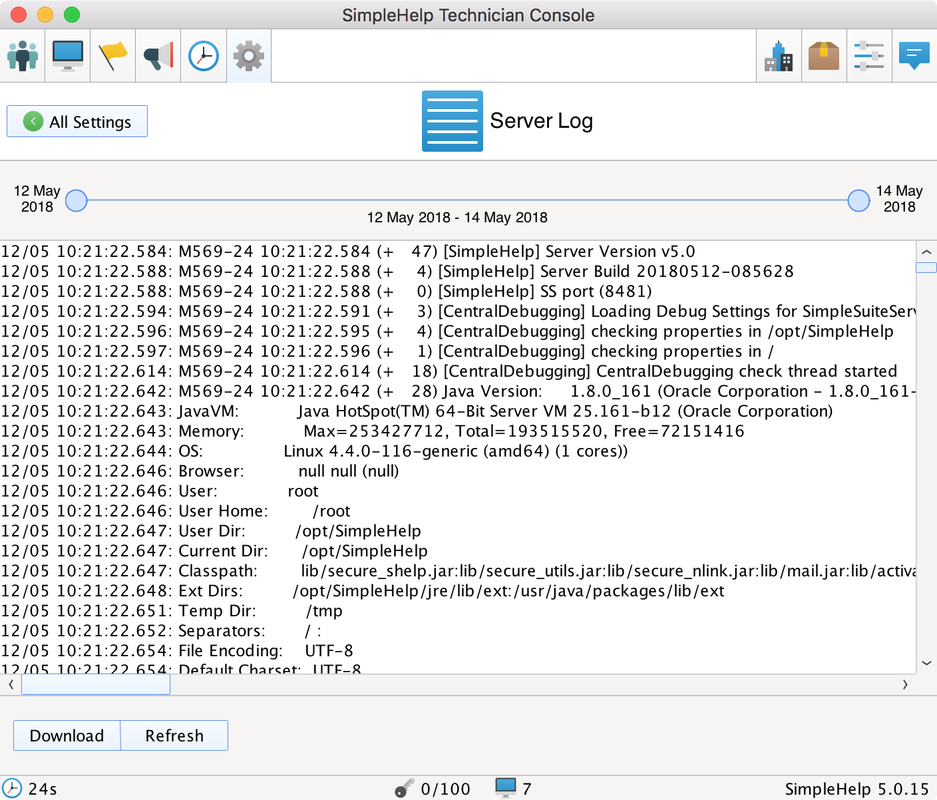Click the '24s' timer text
Viewport: 937px width, 800px height.
[42, 789]
